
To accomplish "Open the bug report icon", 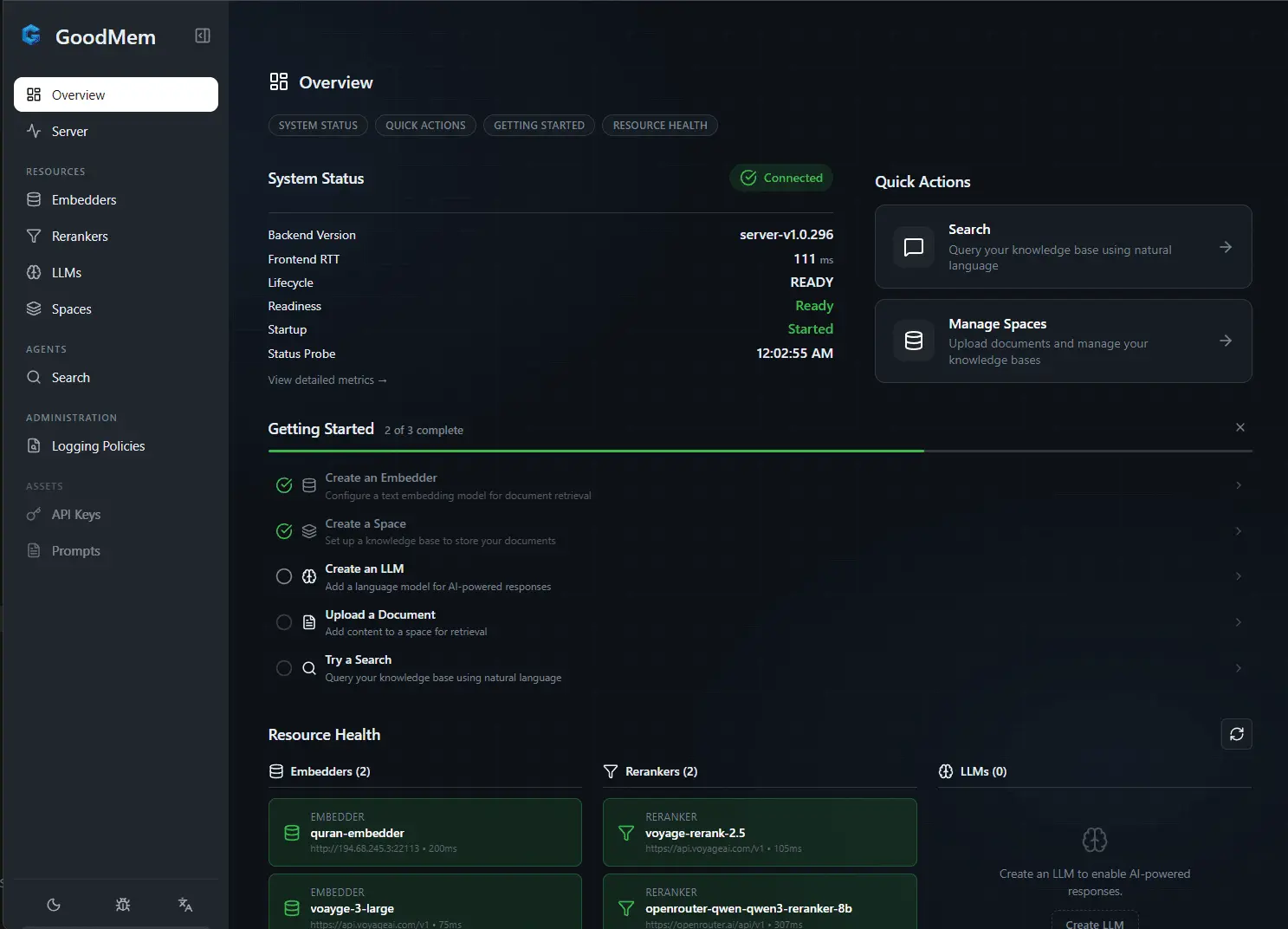I will coord(123,905).
